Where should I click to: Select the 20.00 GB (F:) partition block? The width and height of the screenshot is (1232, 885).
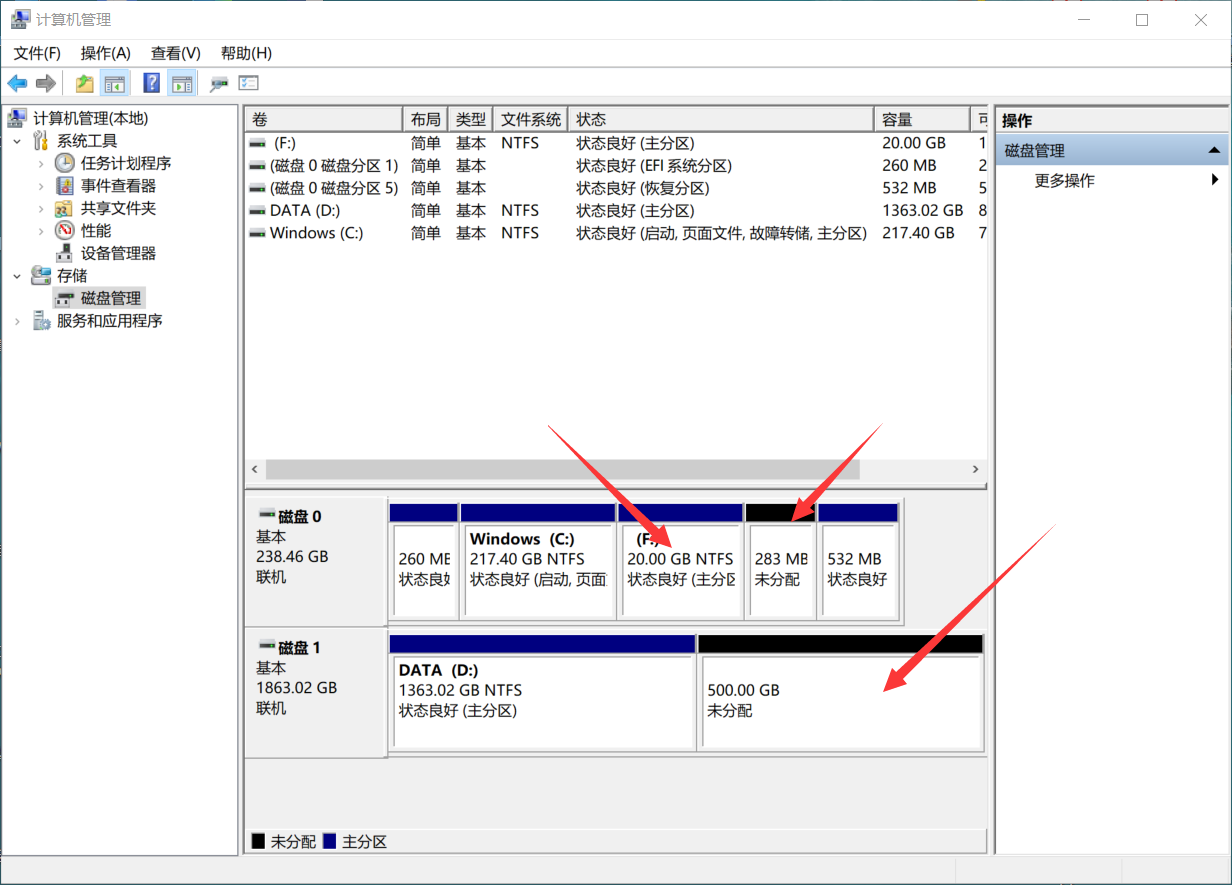[681, 562]
